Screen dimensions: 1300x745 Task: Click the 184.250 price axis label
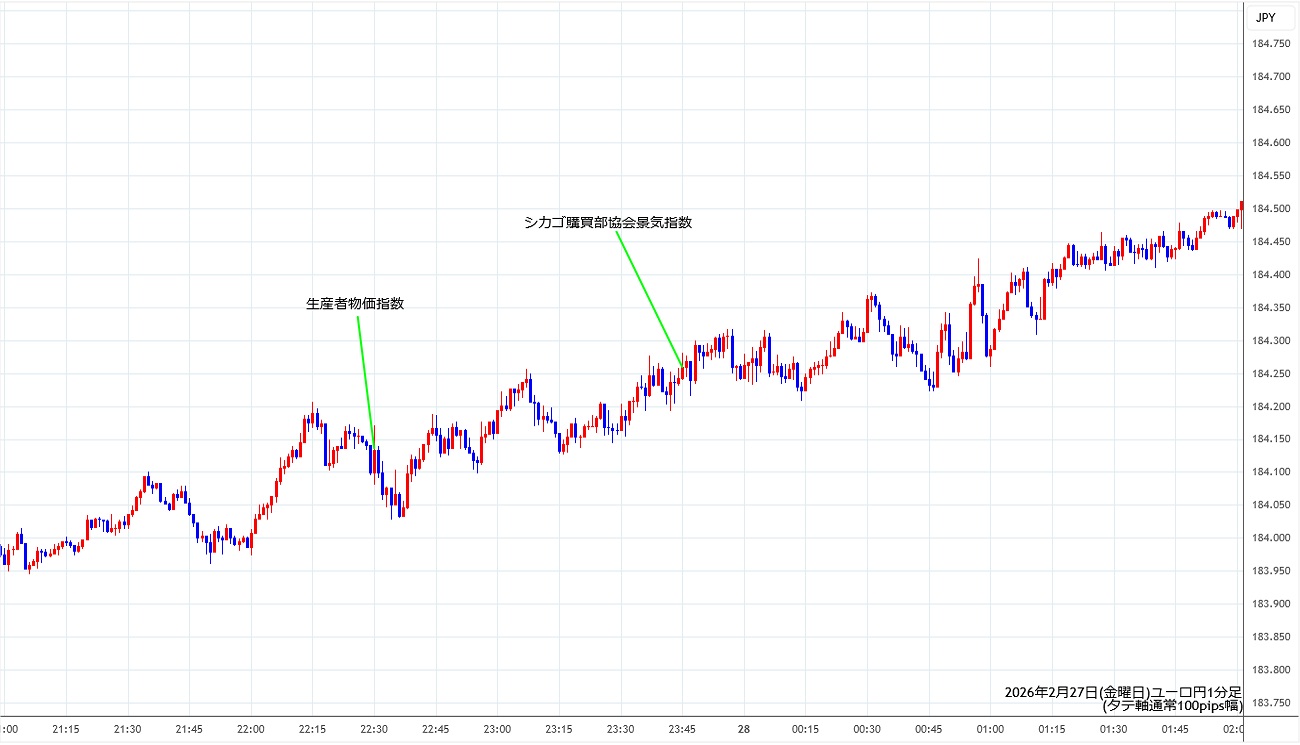point(1270,374)
